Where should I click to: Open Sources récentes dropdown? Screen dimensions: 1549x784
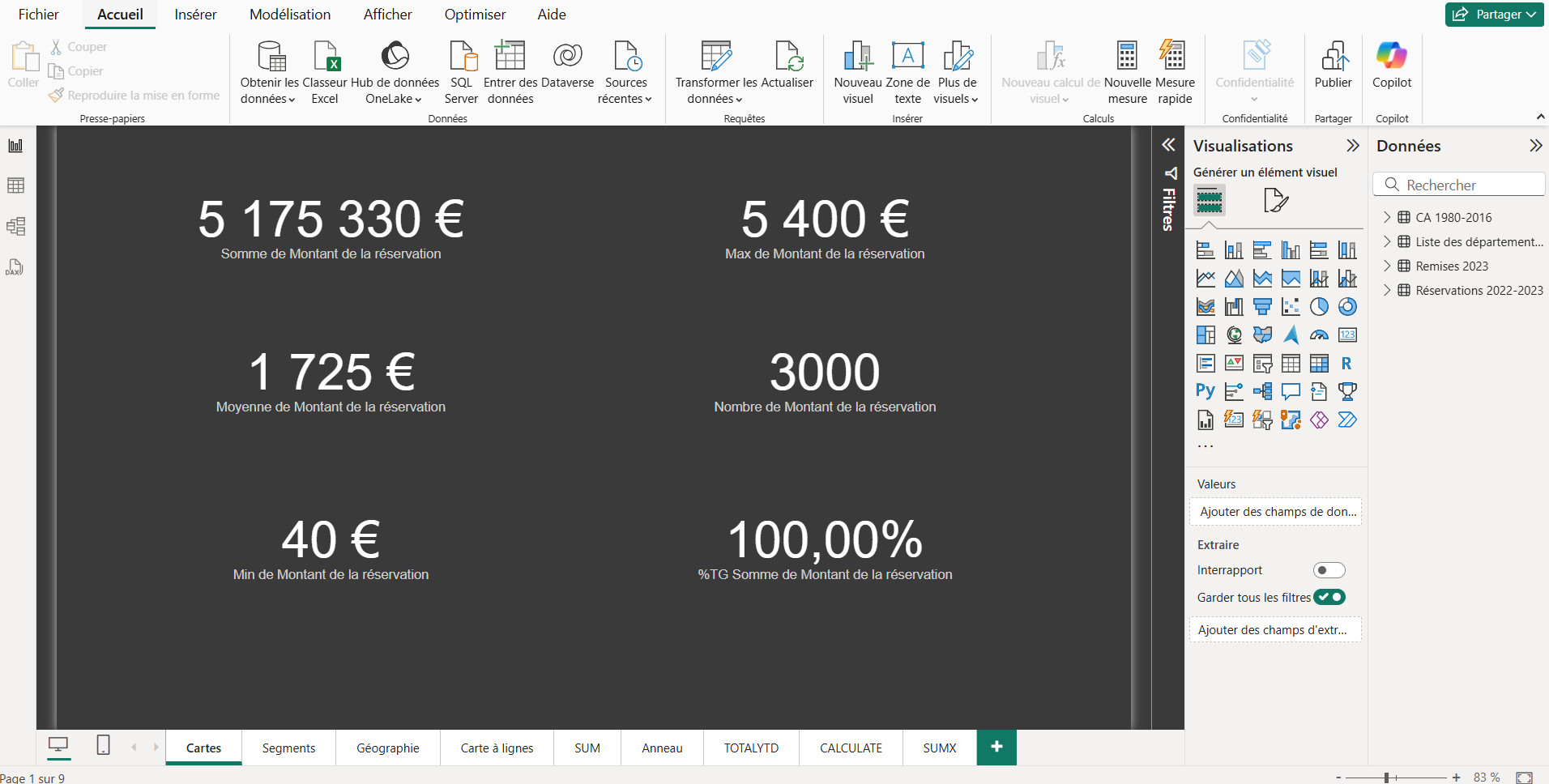click(625, 91)
